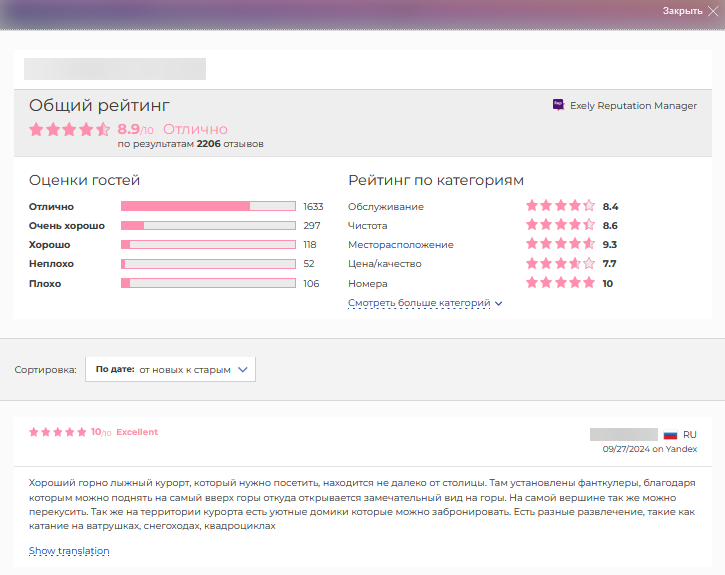Click the 8.6 score for Чистота
This screenshot has width=725, height=575.
[610, 226]
